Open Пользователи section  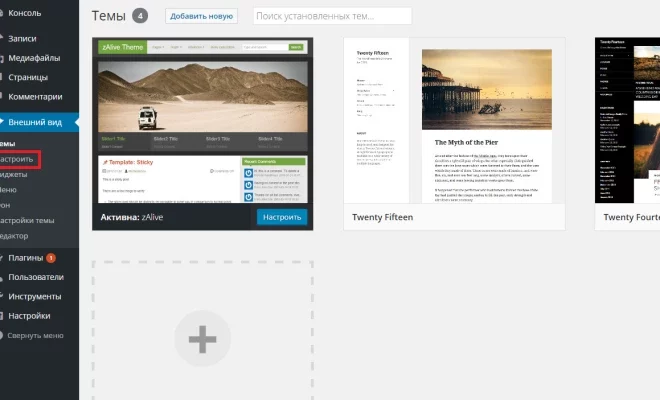(36, 277)
